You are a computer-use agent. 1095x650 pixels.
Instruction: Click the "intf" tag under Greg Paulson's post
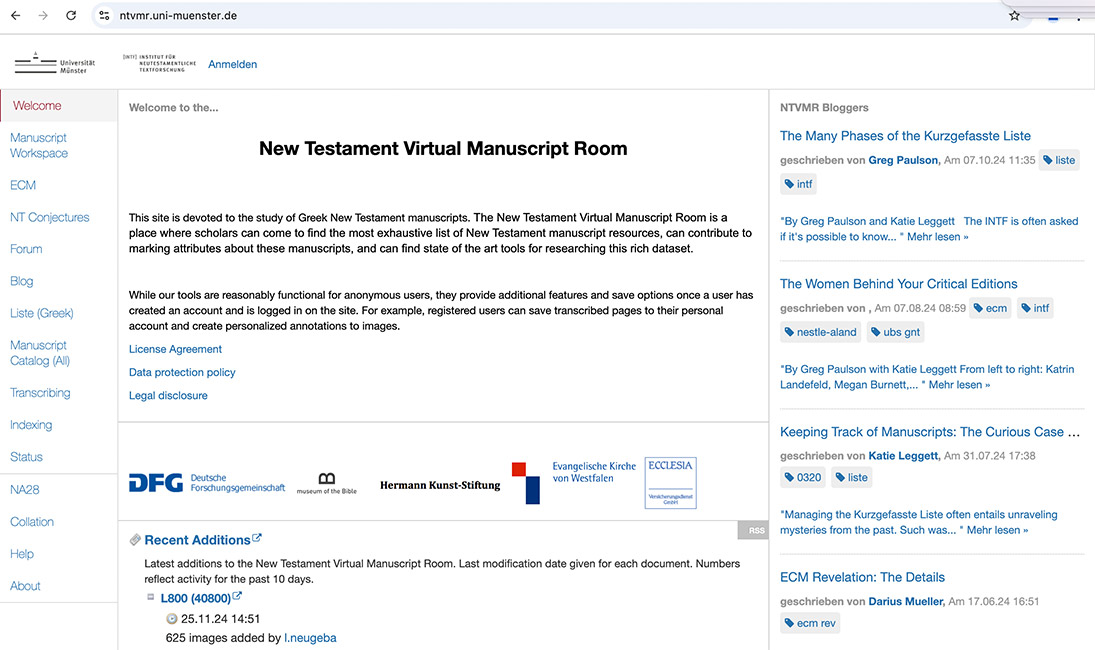coord(797,184)
